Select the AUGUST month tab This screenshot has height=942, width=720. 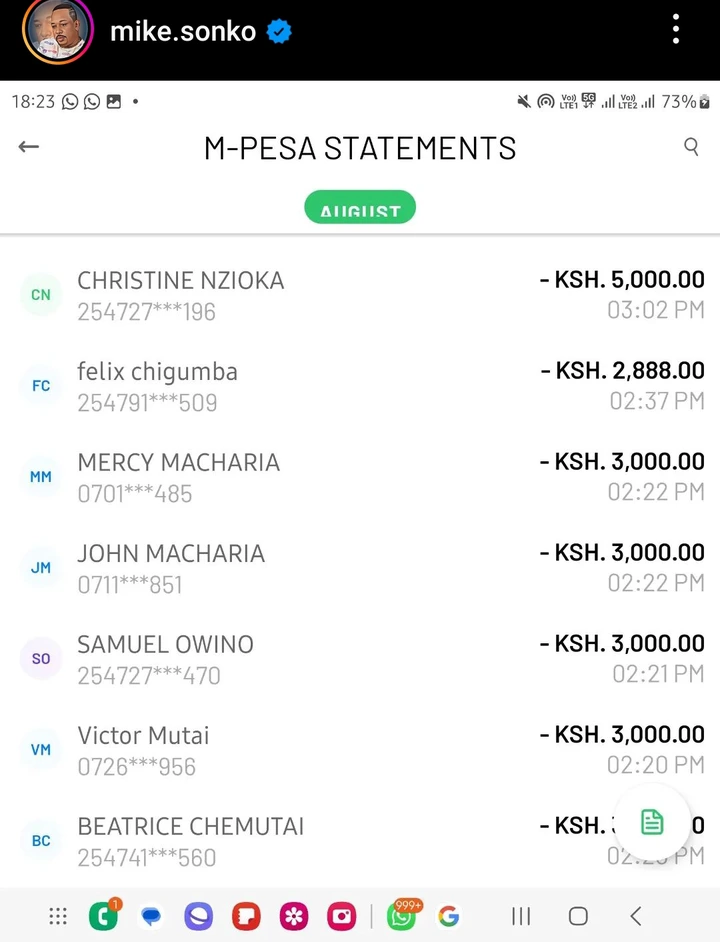pyautogui.click(x=360, y=208)
